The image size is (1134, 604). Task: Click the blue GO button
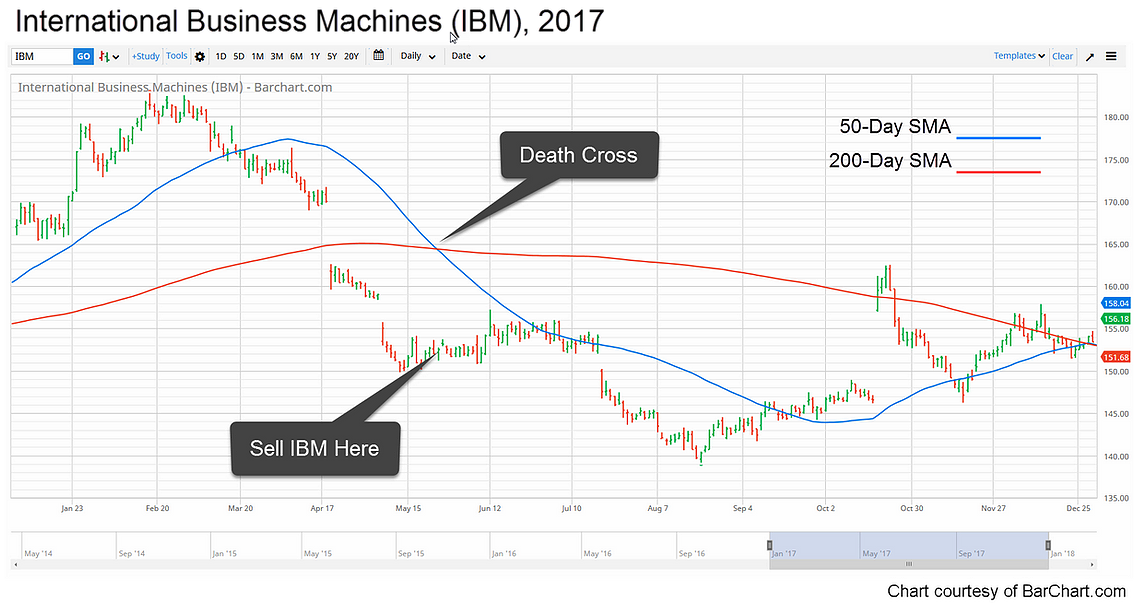(x=84, y=56)
